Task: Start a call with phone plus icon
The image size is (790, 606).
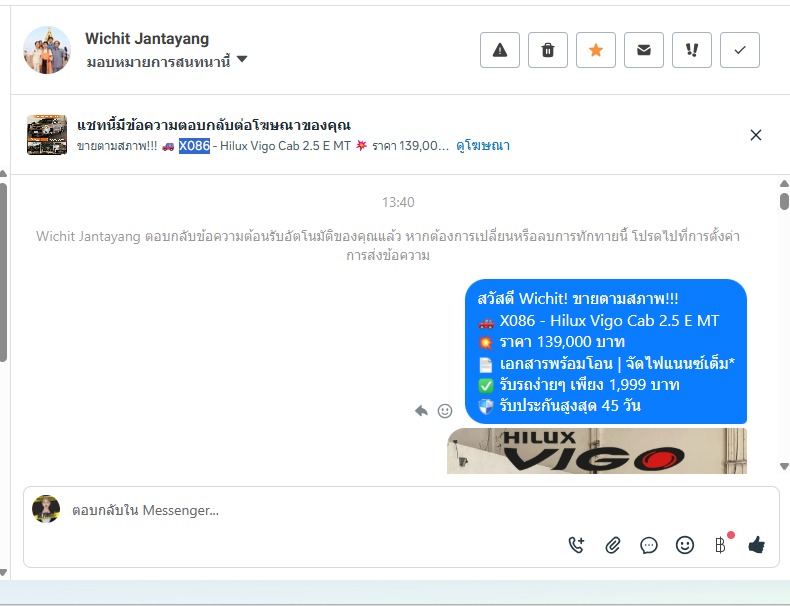Action: (576, 545)
